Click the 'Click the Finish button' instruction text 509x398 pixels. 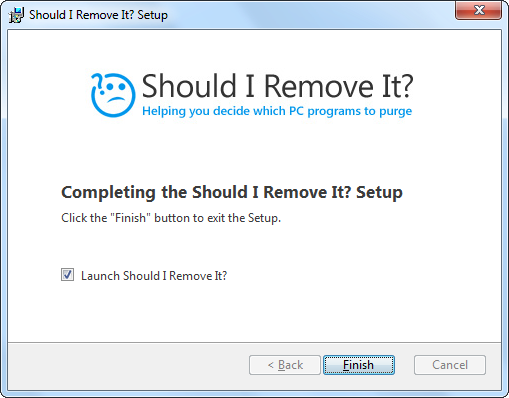tap(171, 218)
